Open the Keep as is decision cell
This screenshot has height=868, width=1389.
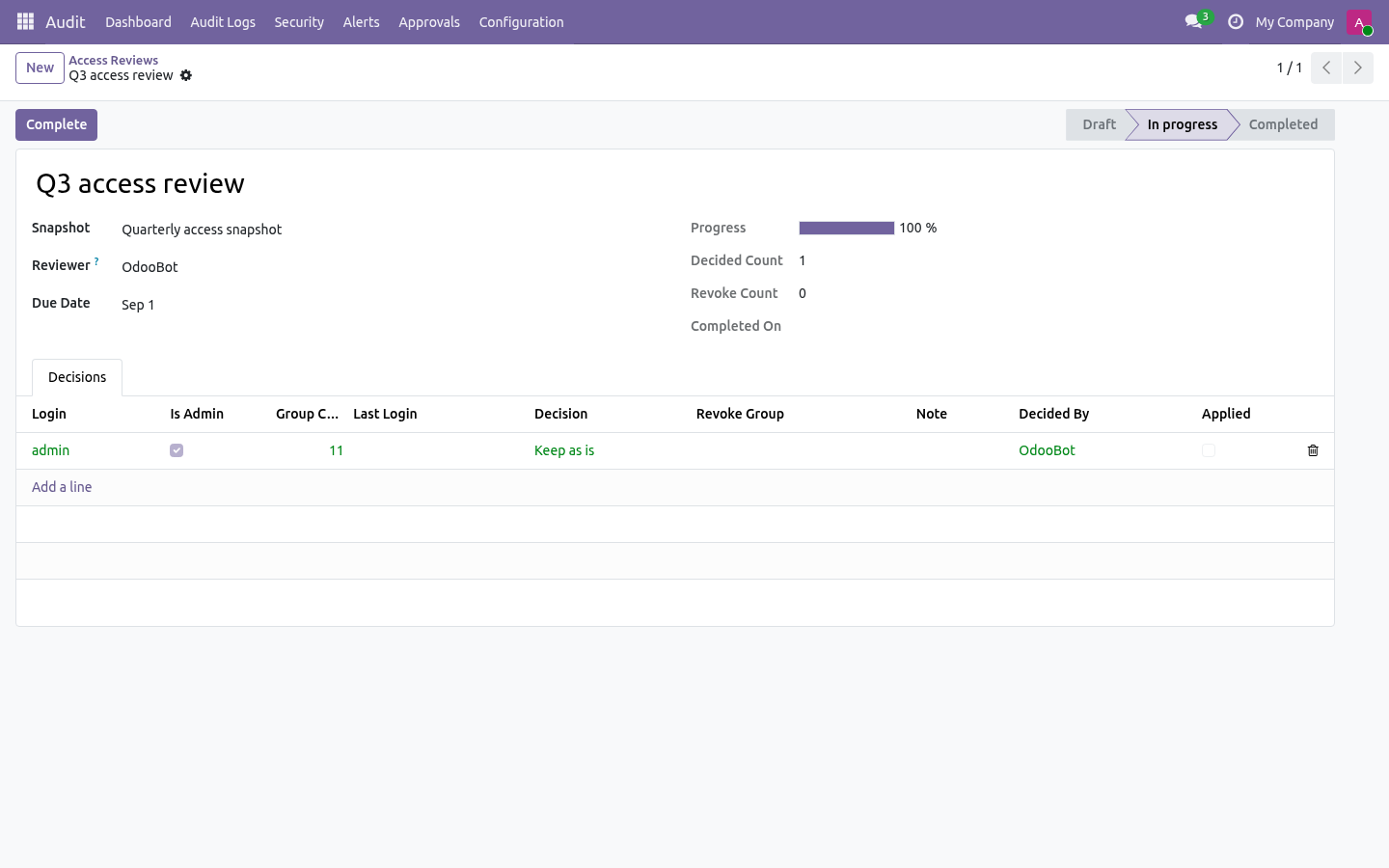click(x=607, y=450)
